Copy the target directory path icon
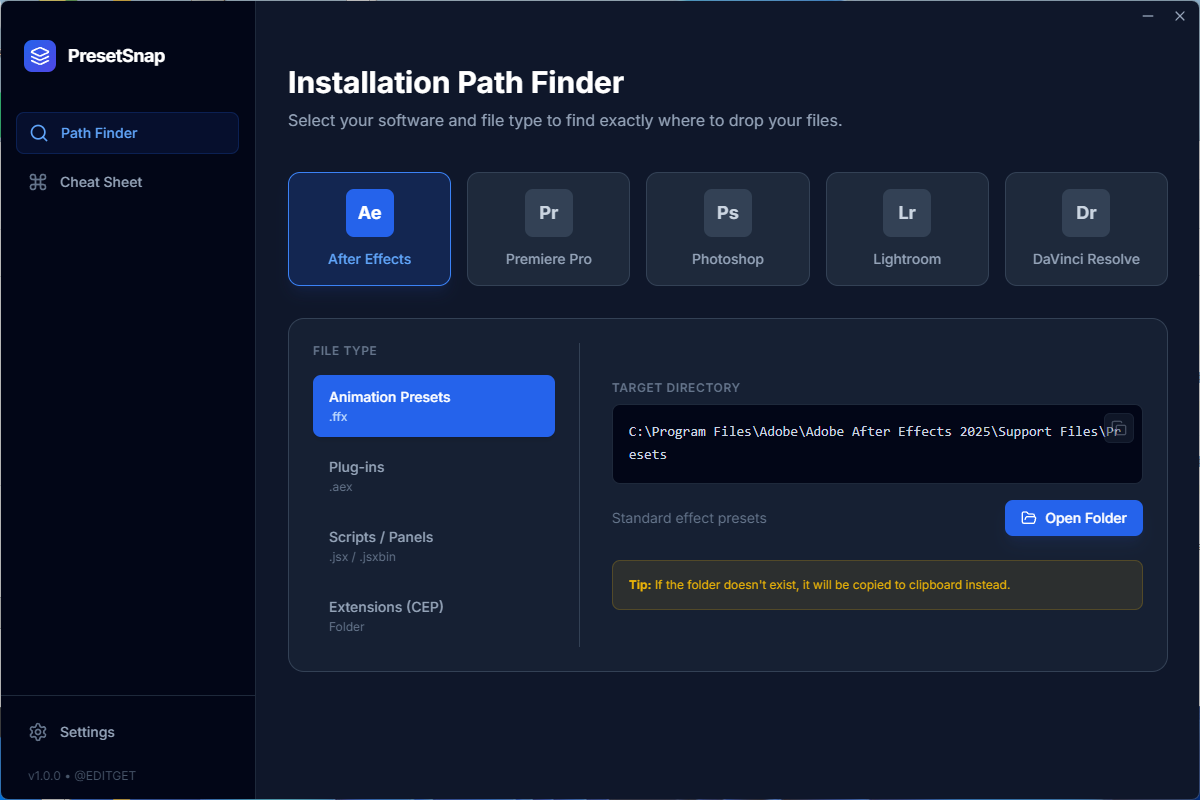 (x=1119, y=428)
